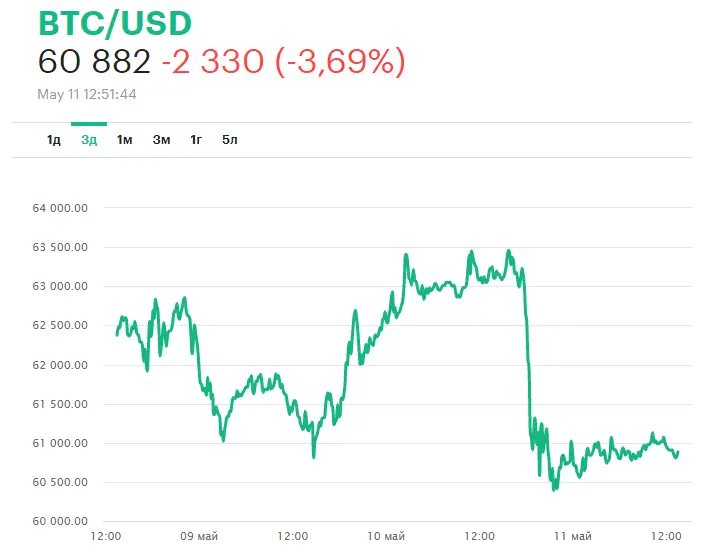The width and height of the screenshot is (712, 557).
Task: Click the 11 май date marker
Action: point(574,536)
